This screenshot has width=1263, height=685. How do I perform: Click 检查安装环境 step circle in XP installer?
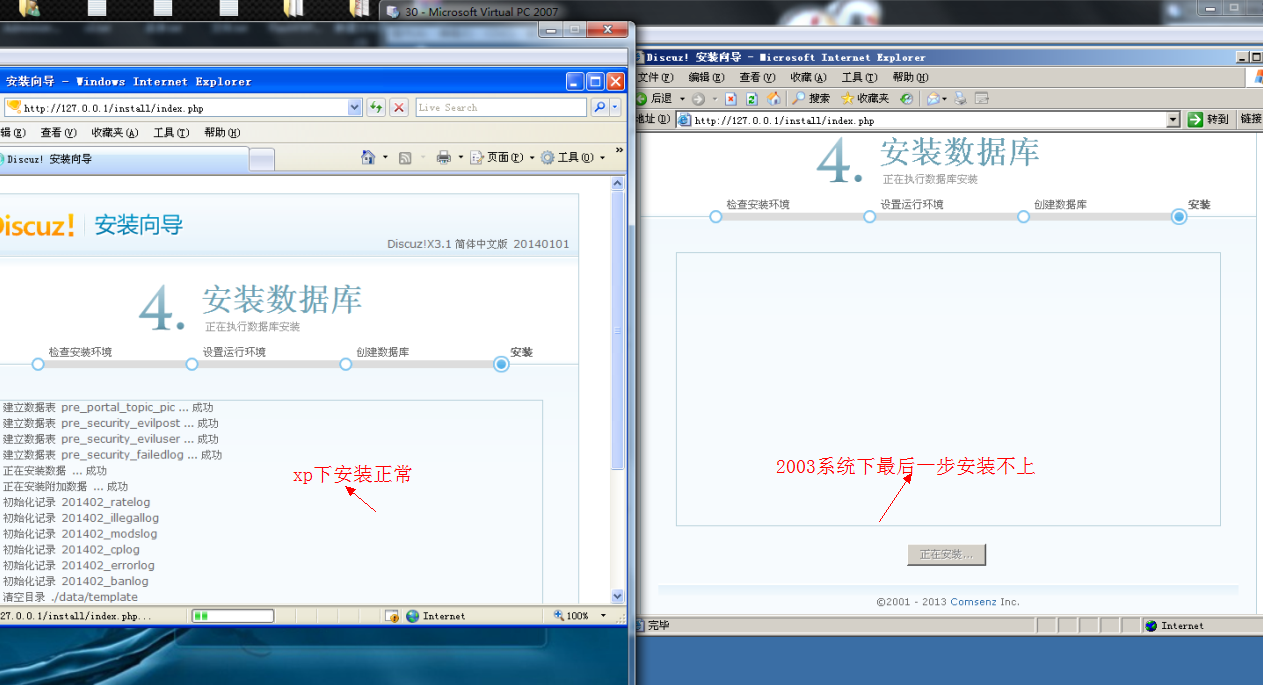(38, 364)
